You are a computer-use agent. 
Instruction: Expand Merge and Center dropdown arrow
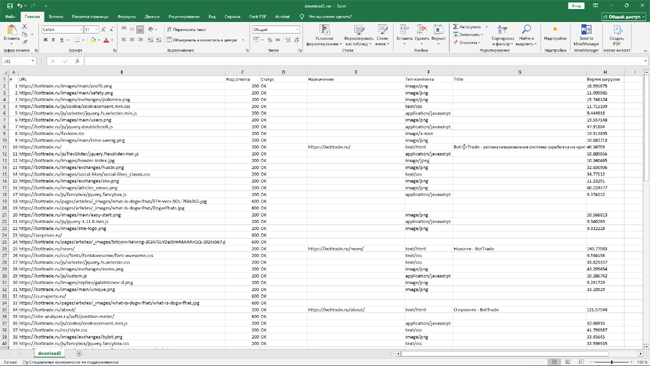coord(243,40)
